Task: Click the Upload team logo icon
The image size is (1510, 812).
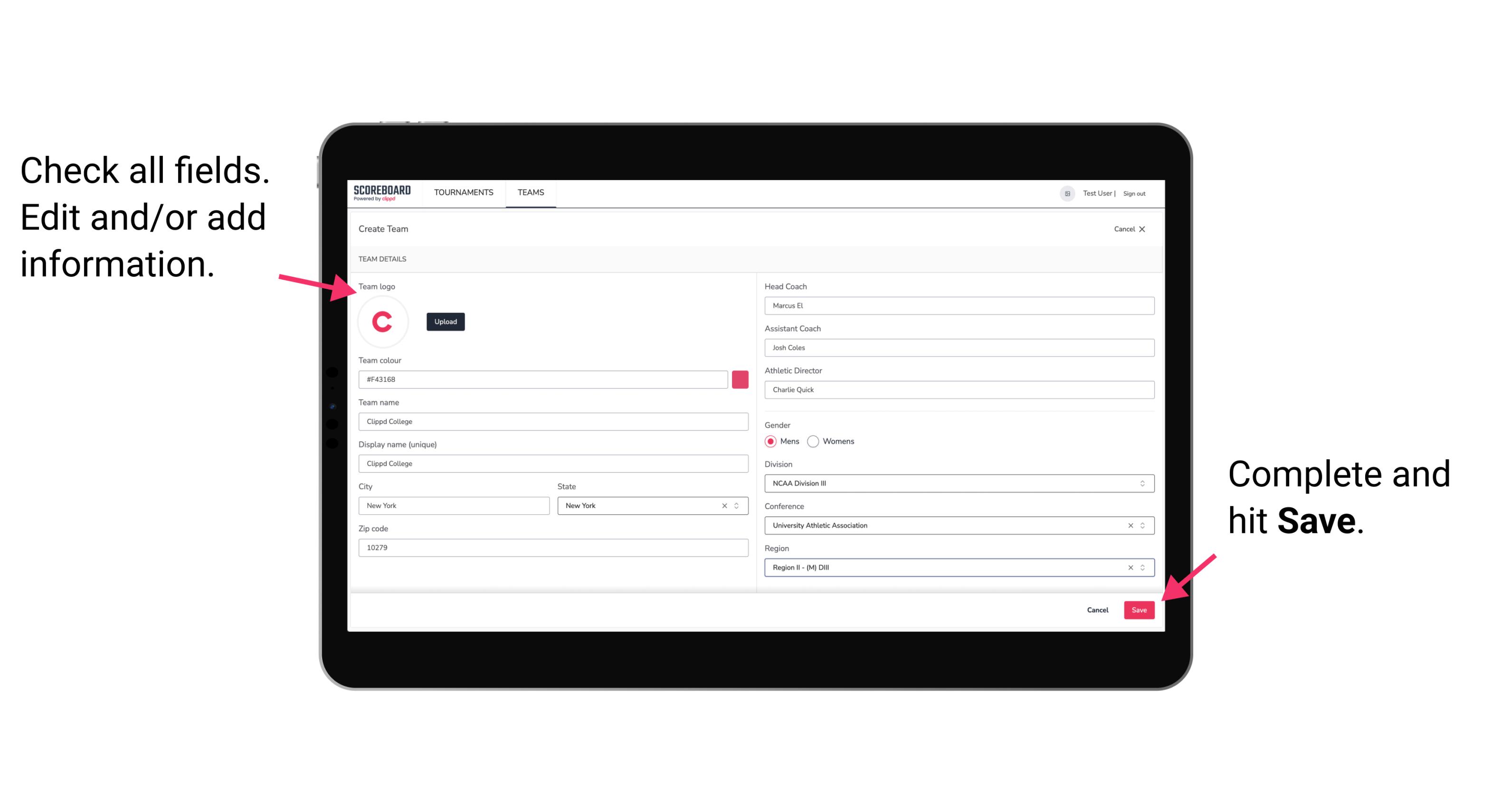Action: [445, 321]
